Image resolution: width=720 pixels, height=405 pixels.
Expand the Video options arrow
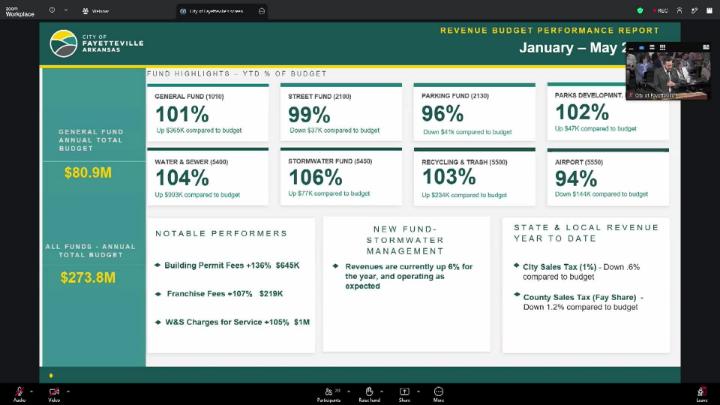[68, 392]
